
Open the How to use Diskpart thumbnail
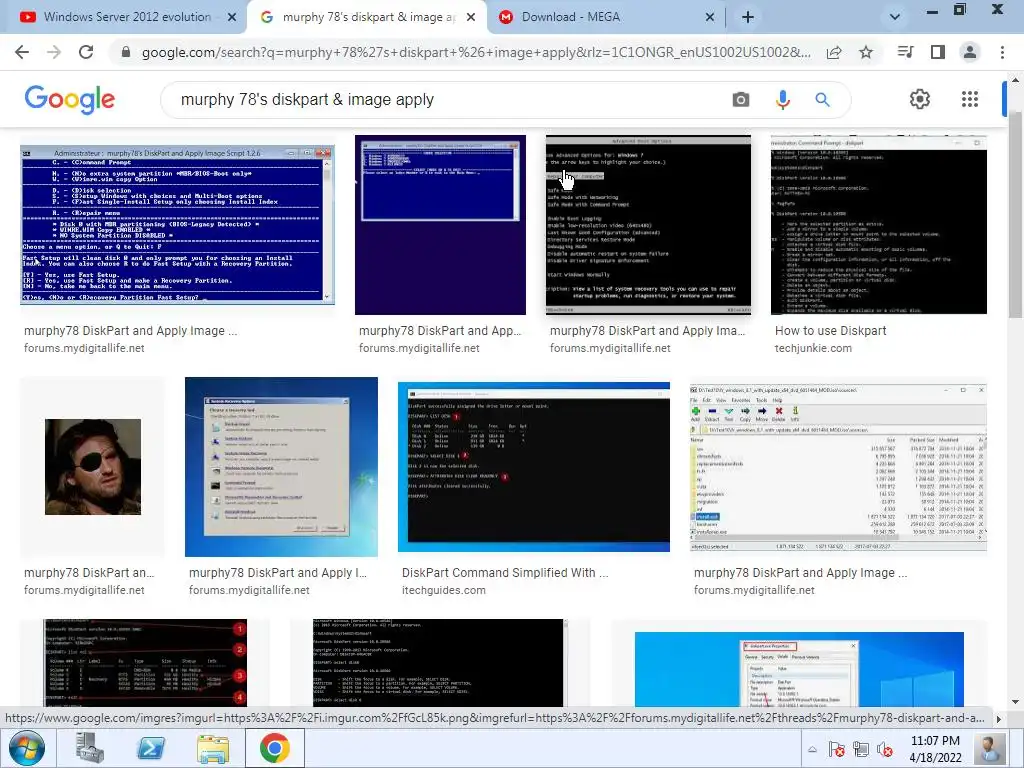[x=879, y=225]
